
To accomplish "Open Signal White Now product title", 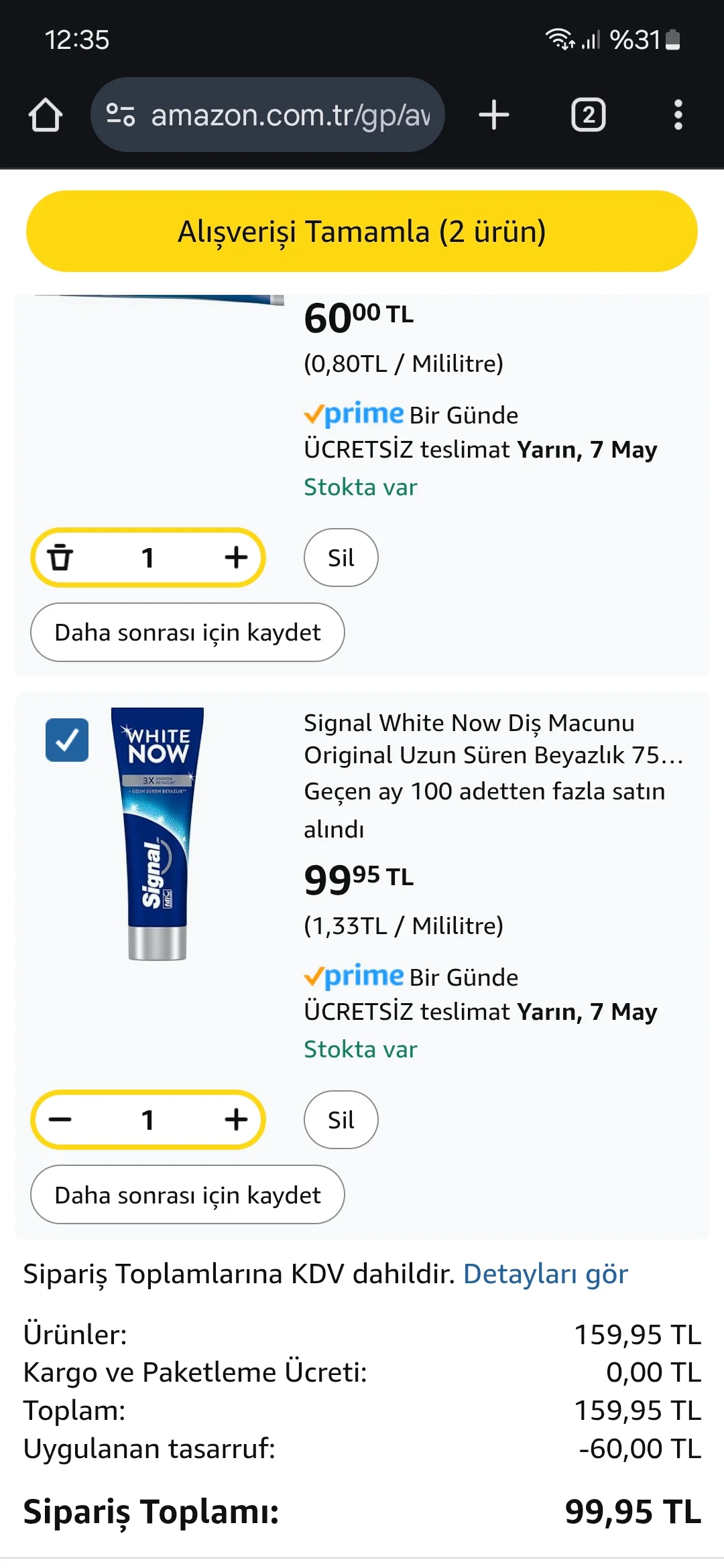I will pyautogui.click(x=493, y=739).
